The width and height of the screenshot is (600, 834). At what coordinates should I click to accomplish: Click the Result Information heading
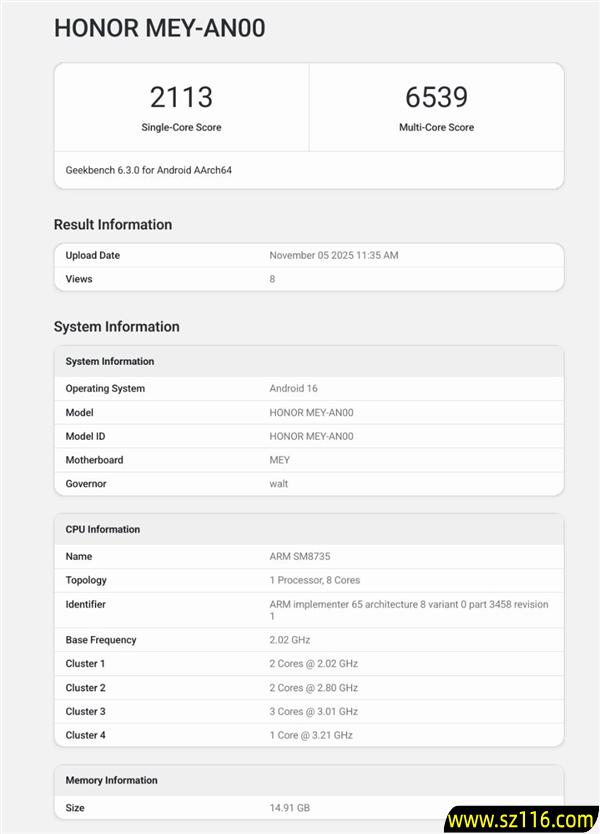pos(113,224)
